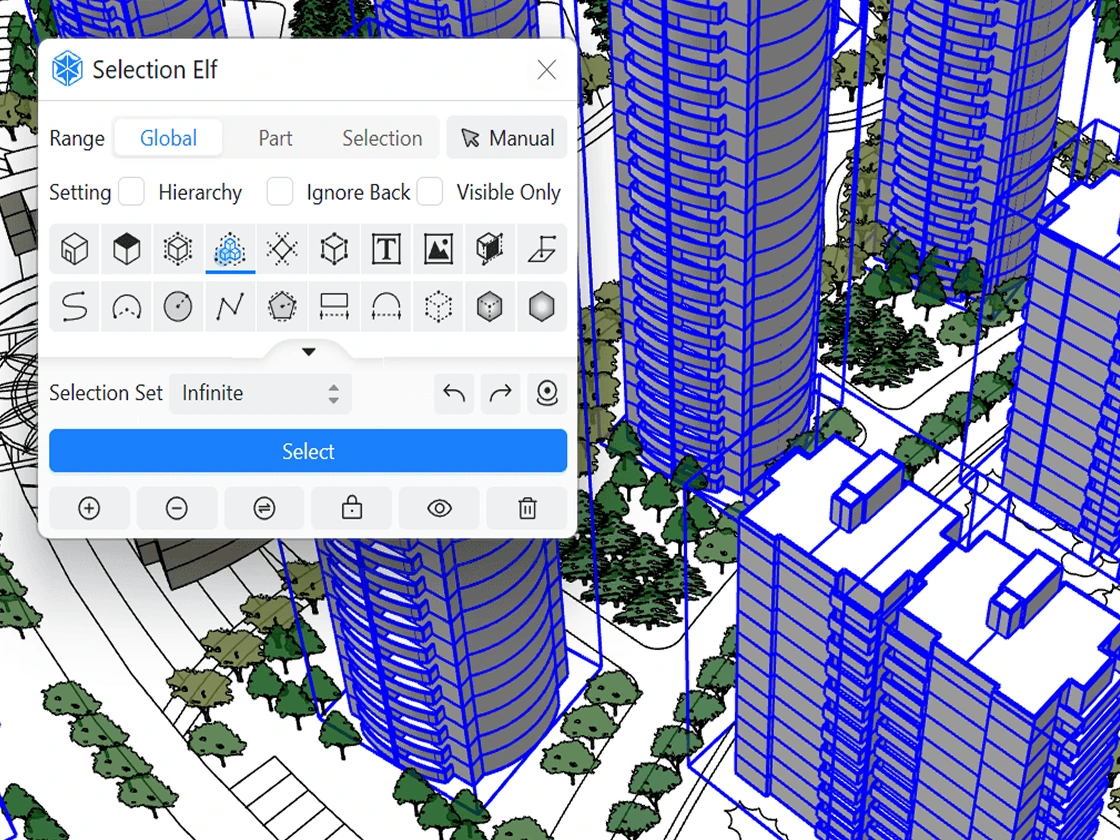Click the Manual button
The image size is (1120, 840).
507,138
